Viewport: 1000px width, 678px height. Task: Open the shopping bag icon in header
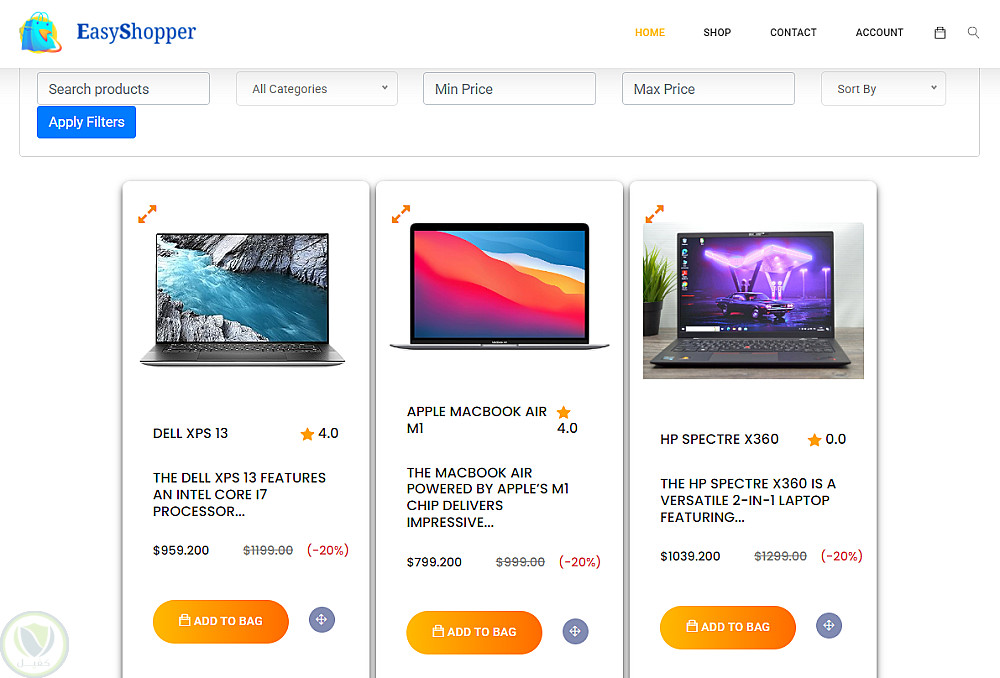(939, 33)
